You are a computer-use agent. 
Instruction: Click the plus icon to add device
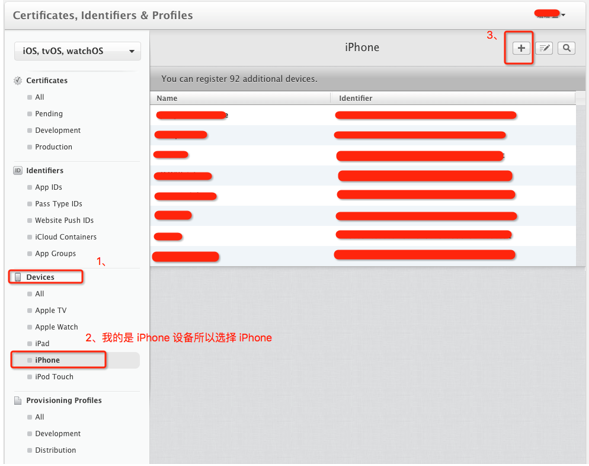pyautogui.click(x=521, y=48)
